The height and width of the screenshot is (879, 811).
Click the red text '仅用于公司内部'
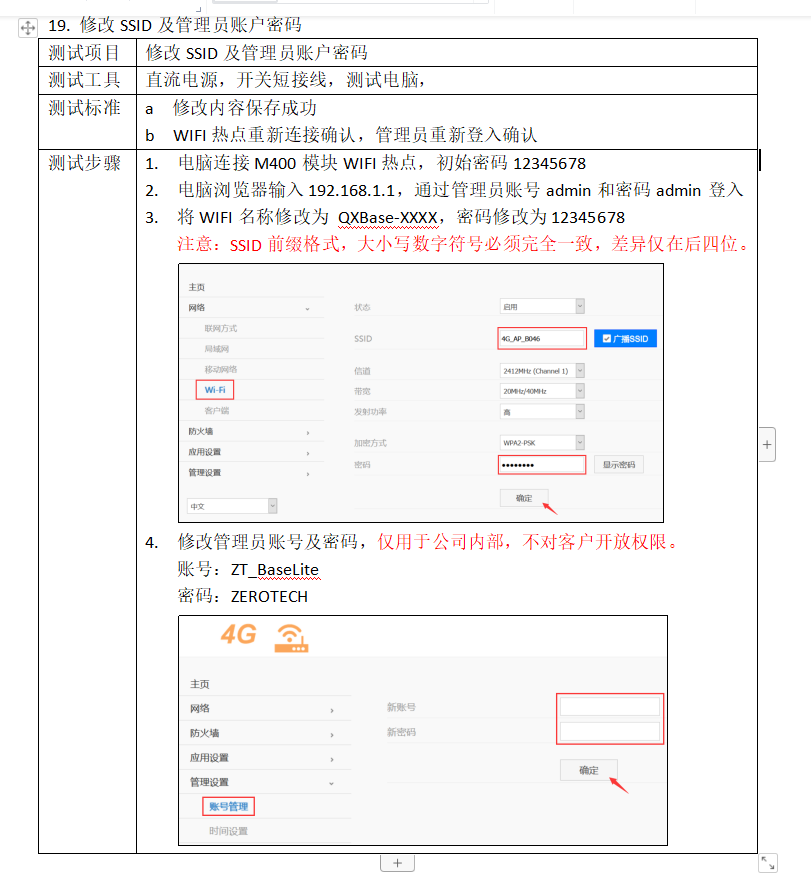click(x=440, y=542)
